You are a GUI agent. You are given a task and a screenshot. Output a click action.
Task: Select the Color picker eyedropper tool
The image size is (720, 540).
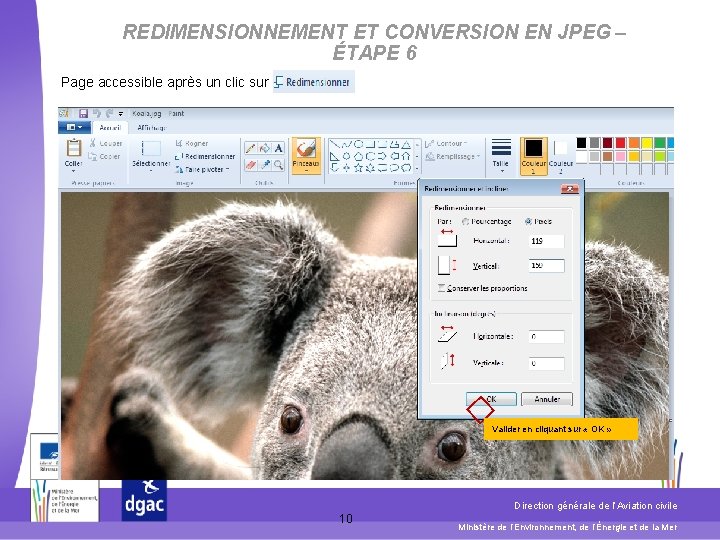tap(264, 164)
